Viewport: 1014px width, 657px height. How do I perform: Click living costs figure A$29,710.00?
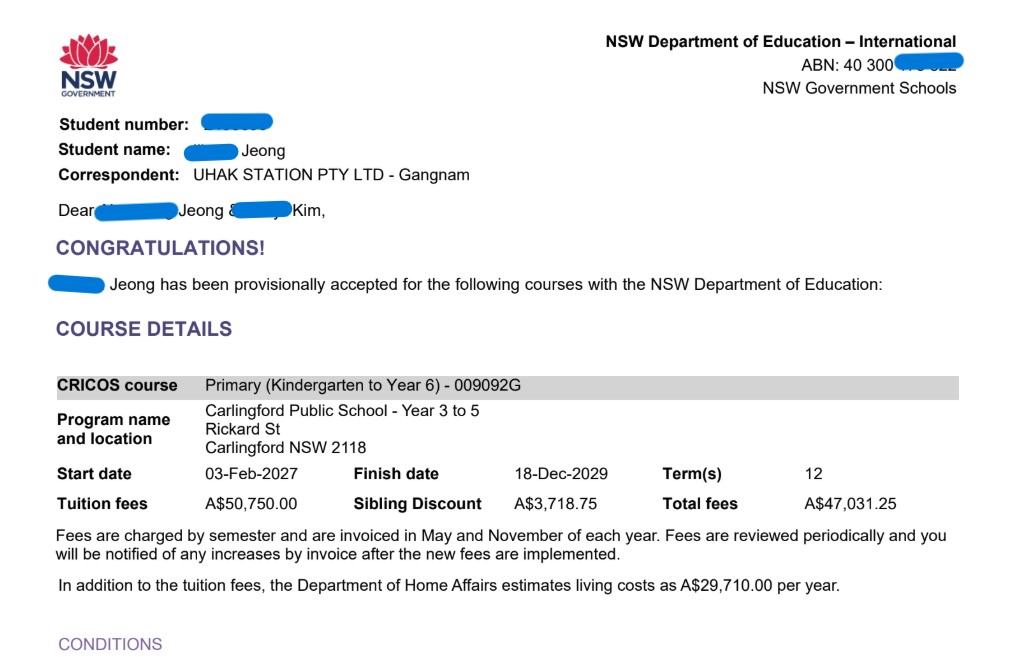[x=726, y=586]
